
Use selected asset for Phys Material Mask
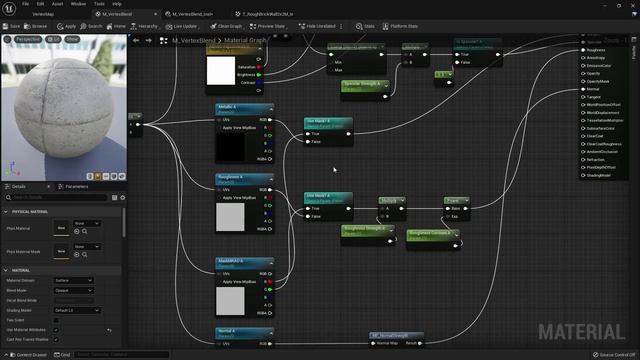tap(77, 255)
